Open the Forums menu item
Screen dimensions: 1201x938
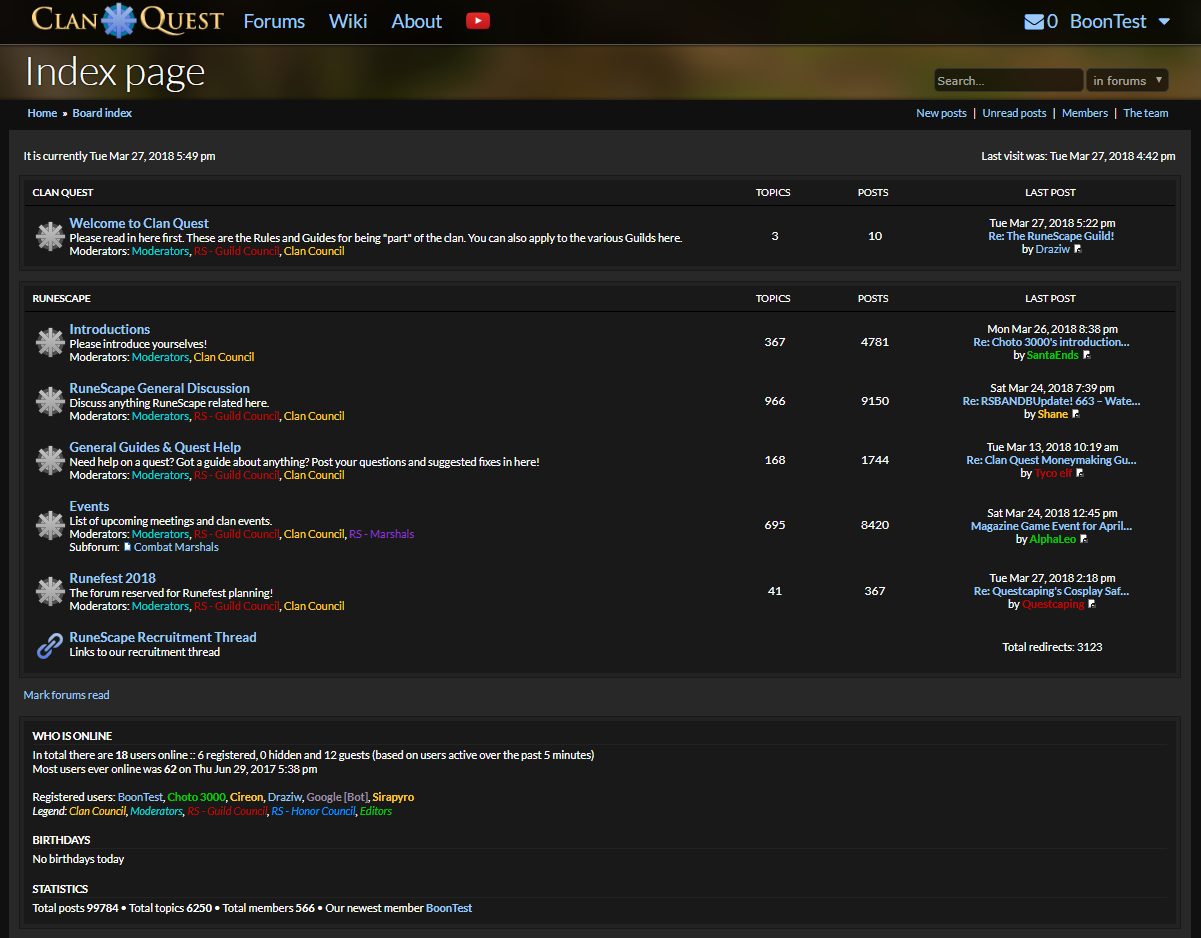(274, 21)
